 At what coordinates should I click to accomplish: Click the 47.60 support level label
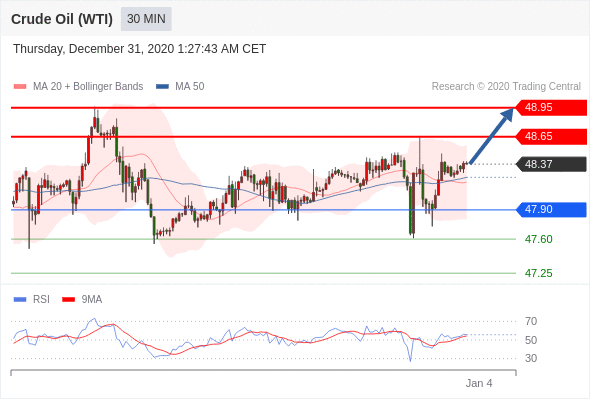point(539,239)
